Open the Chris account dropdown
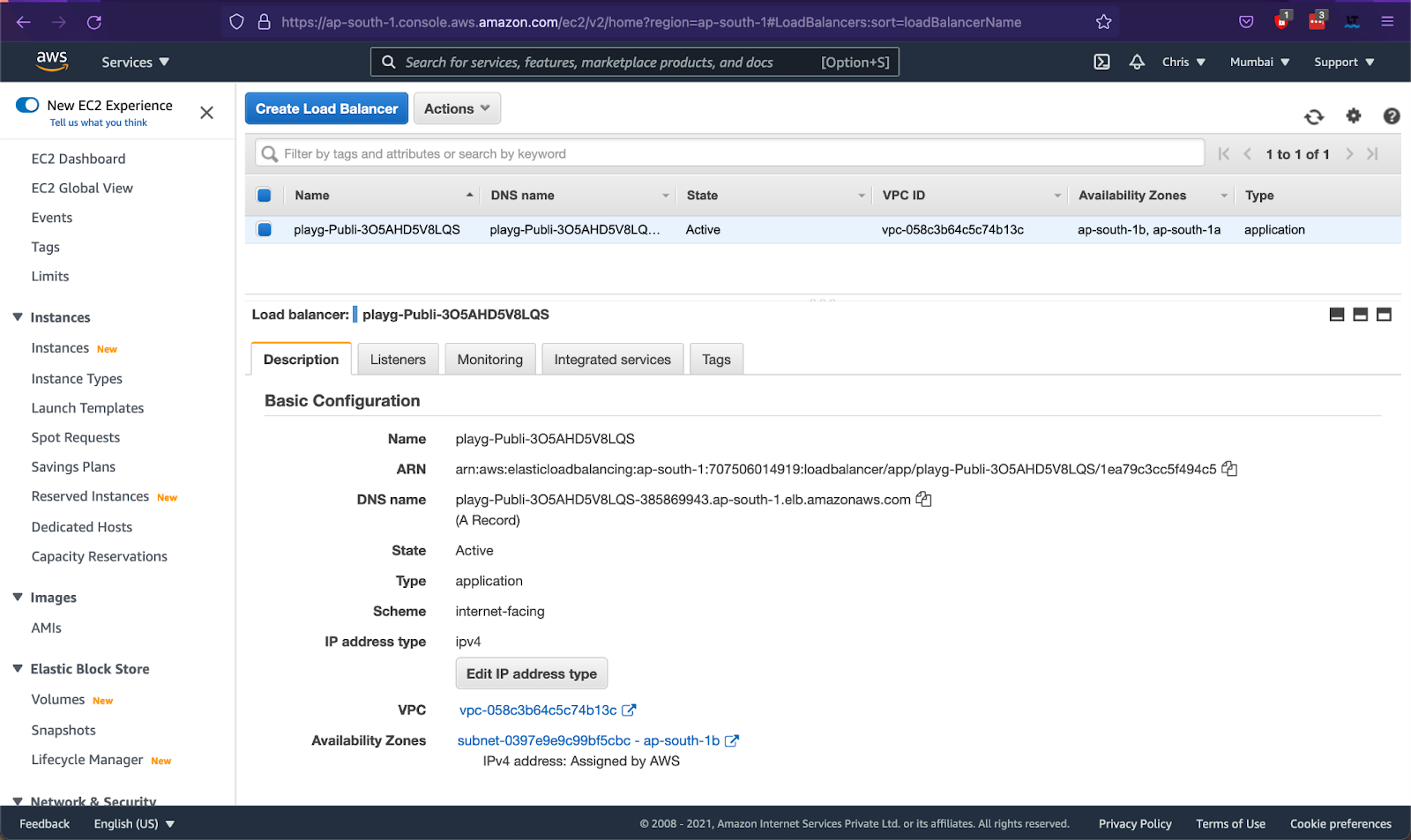Image resolution: width=1411 pixels, height=840 pixels. 1183,62
